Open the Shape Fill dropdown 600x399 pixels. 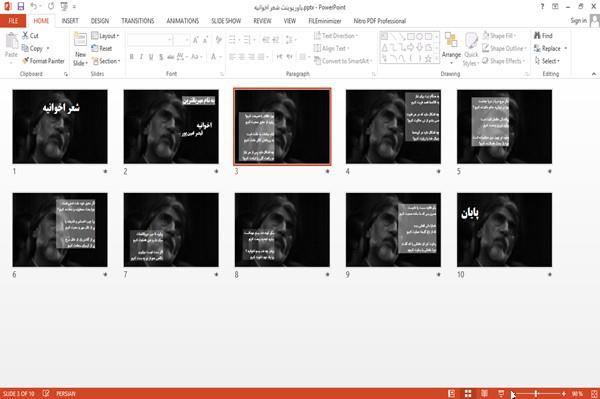click(499, 36)
